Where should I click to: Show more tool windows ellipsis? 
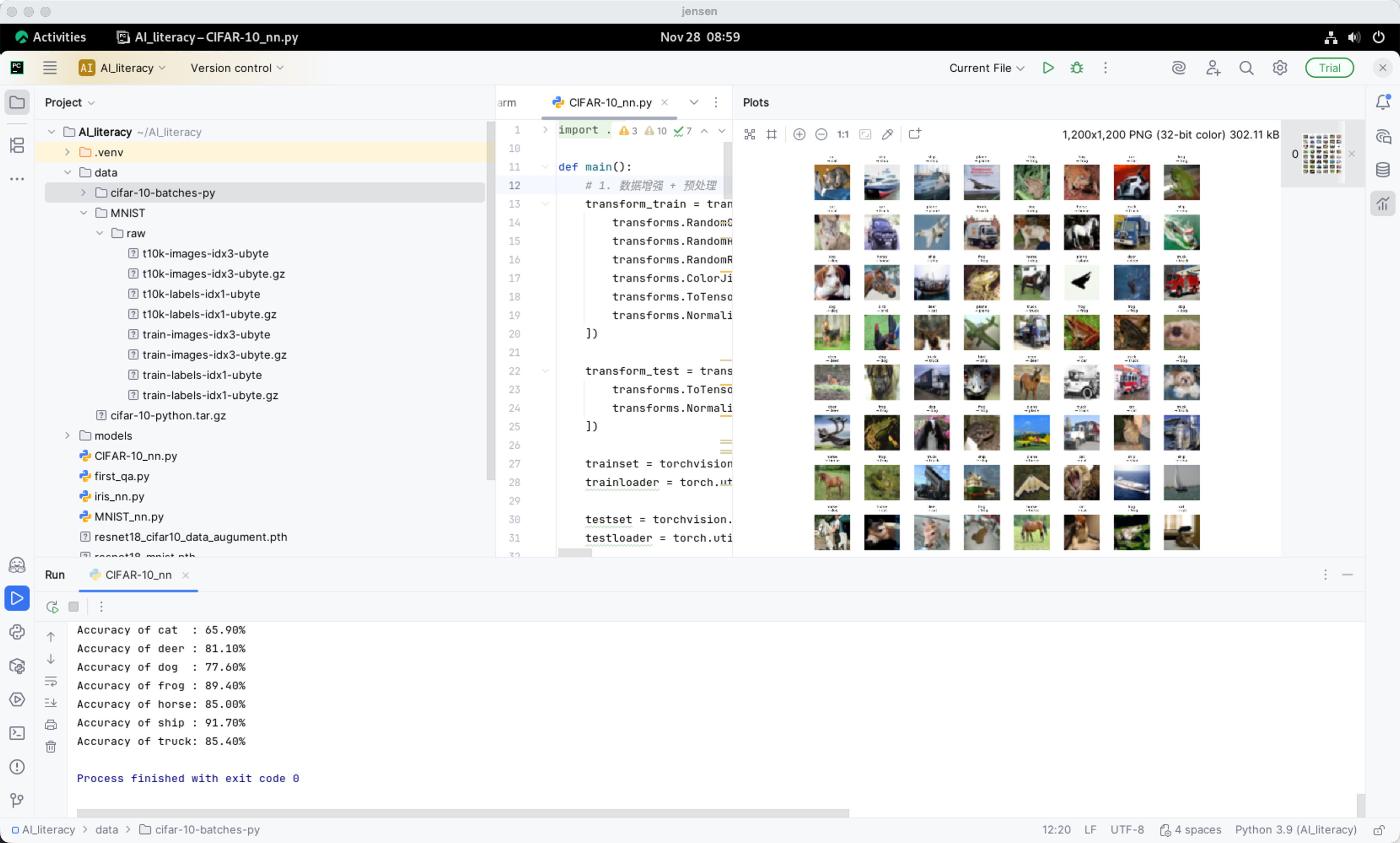(x=17, y=179)
